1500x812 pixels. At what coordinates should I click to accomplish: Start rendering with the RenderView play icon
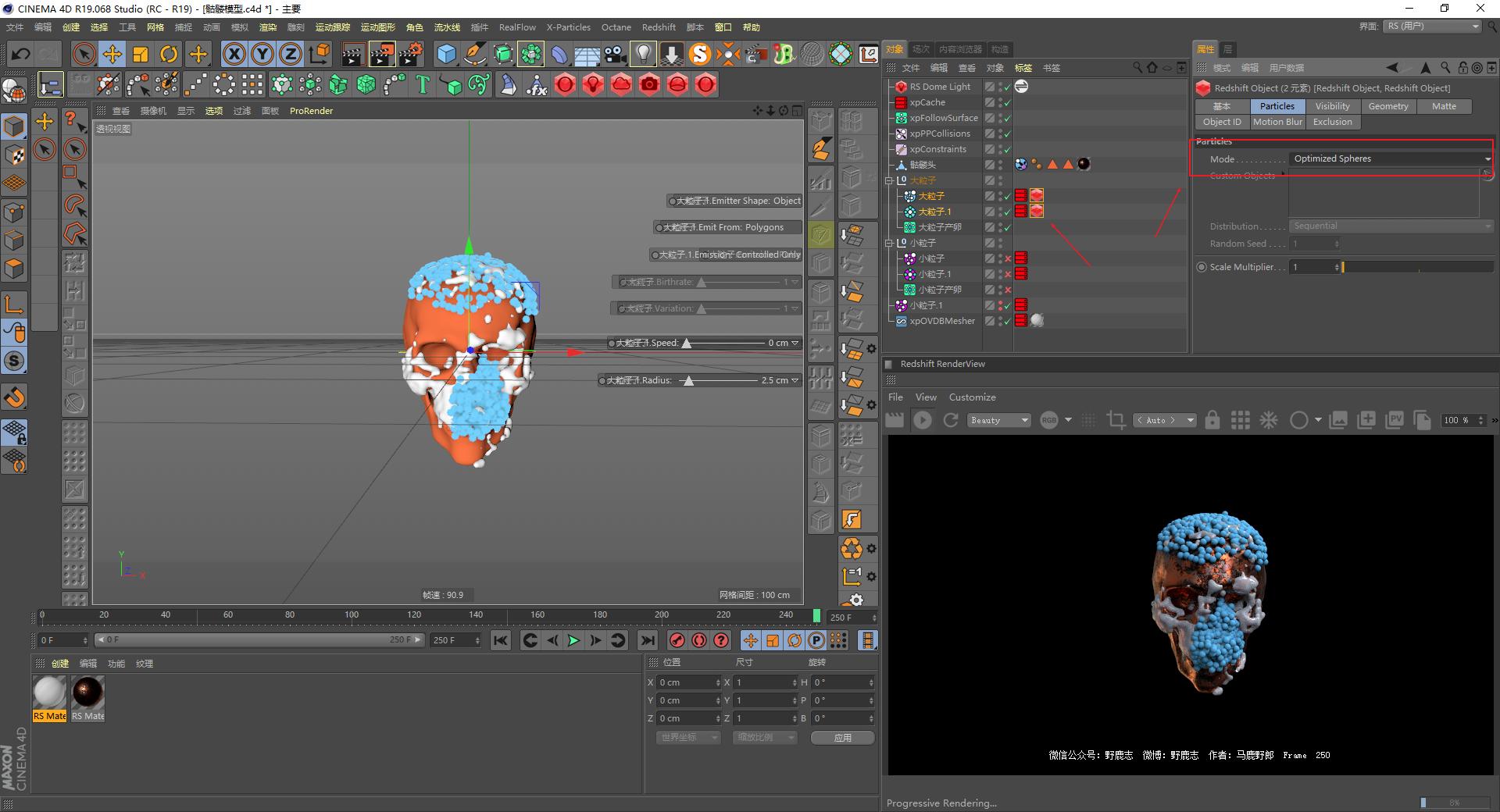(x=923, y=420)
